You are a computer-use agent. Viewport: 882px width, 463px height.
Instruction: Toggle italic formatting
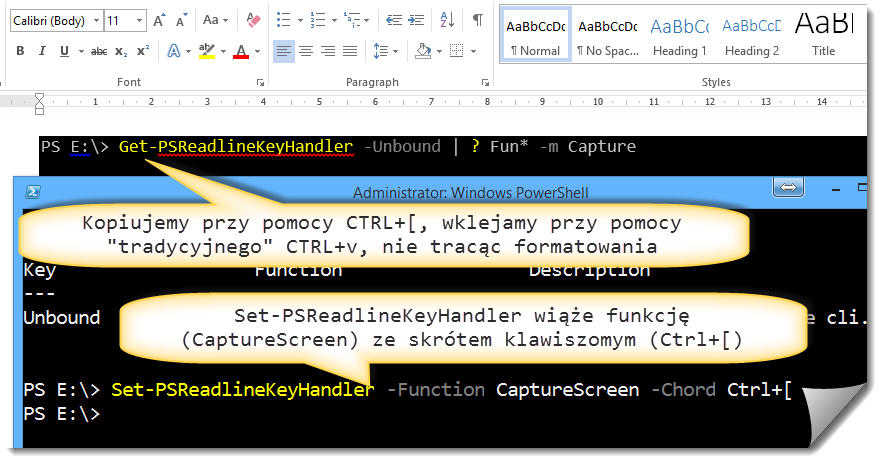tap(42, 51)
